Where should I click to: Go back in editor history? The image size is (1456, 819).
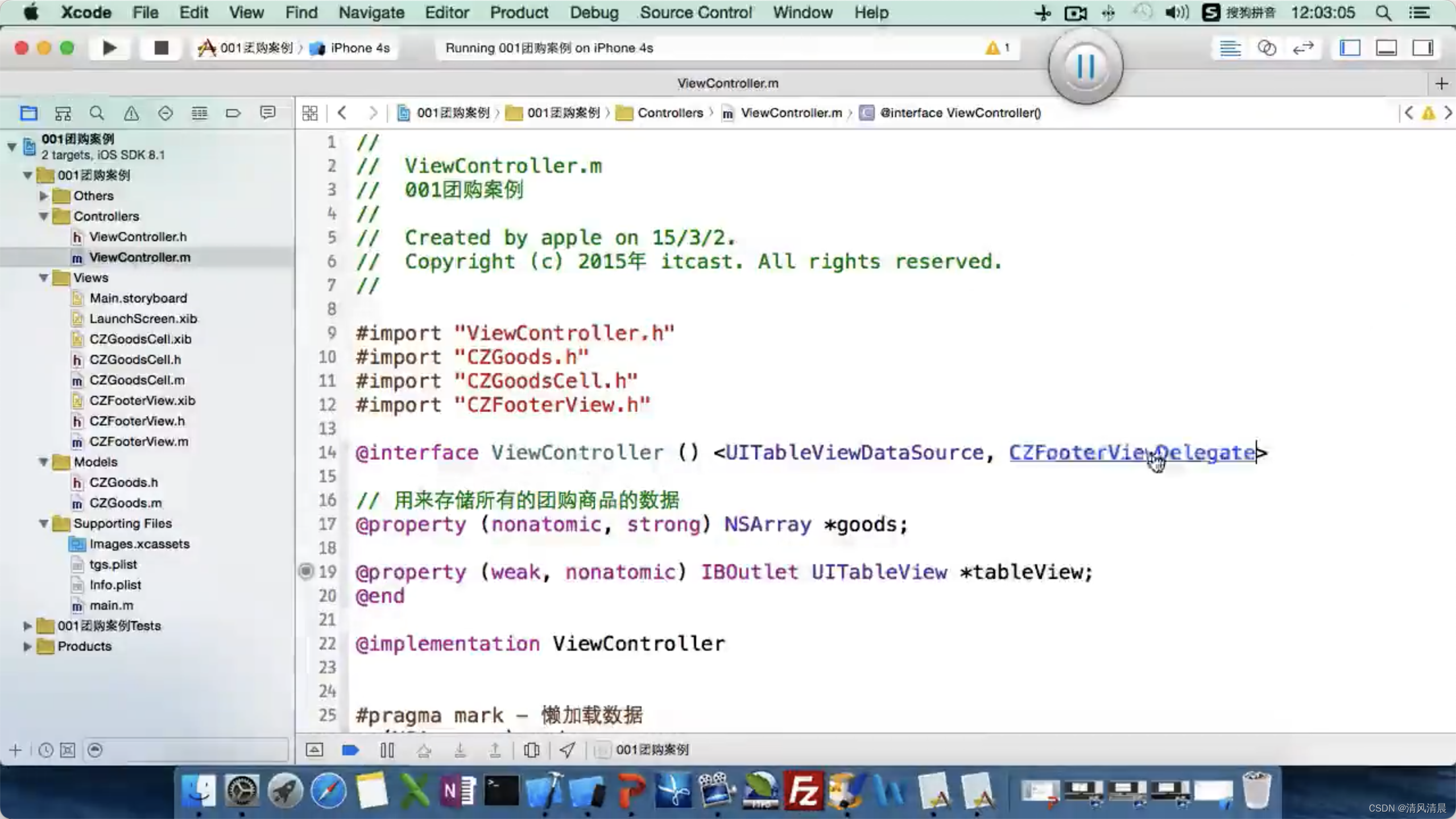[x=342, y=113]
